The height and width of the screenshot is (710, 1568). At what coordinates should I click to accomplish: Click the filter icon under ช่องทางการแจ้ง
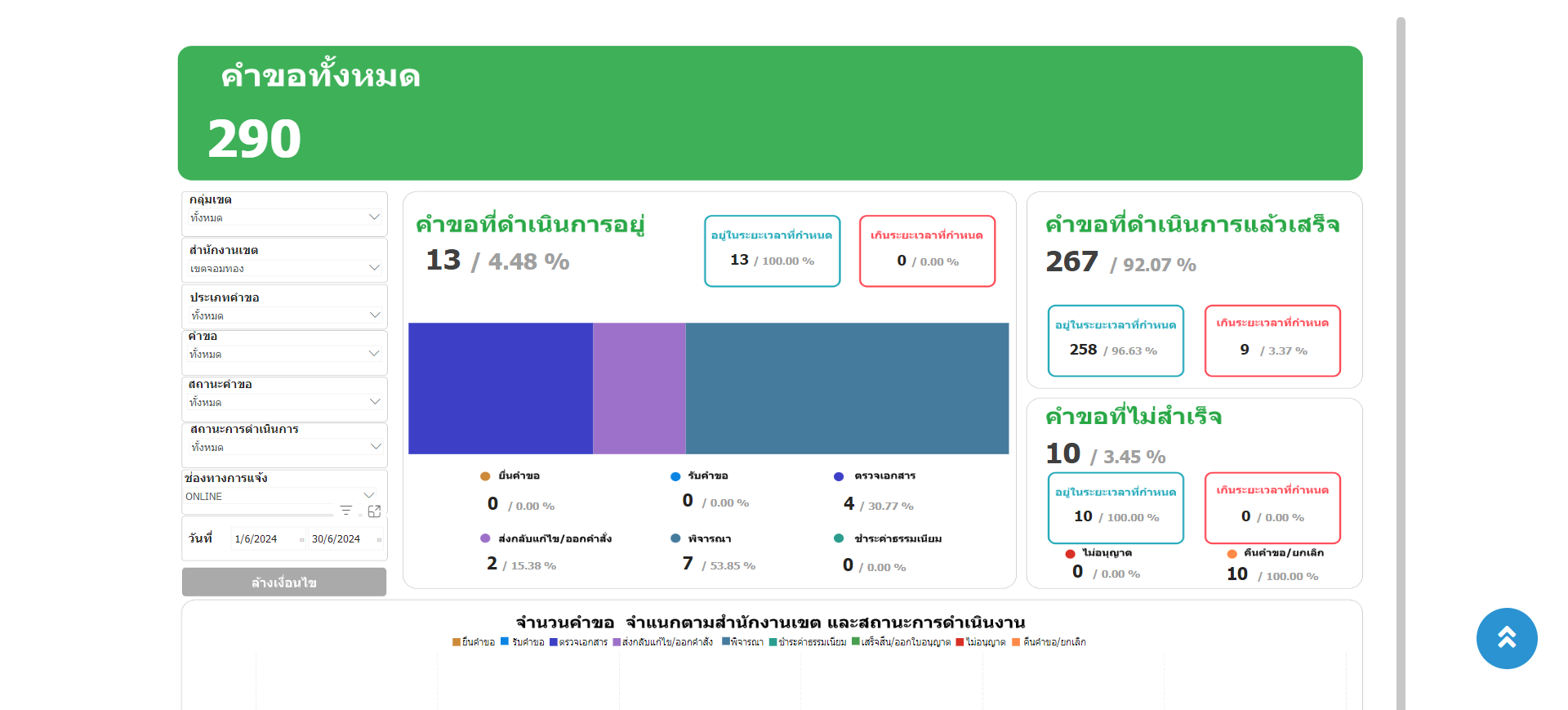[x=345, y=511]
